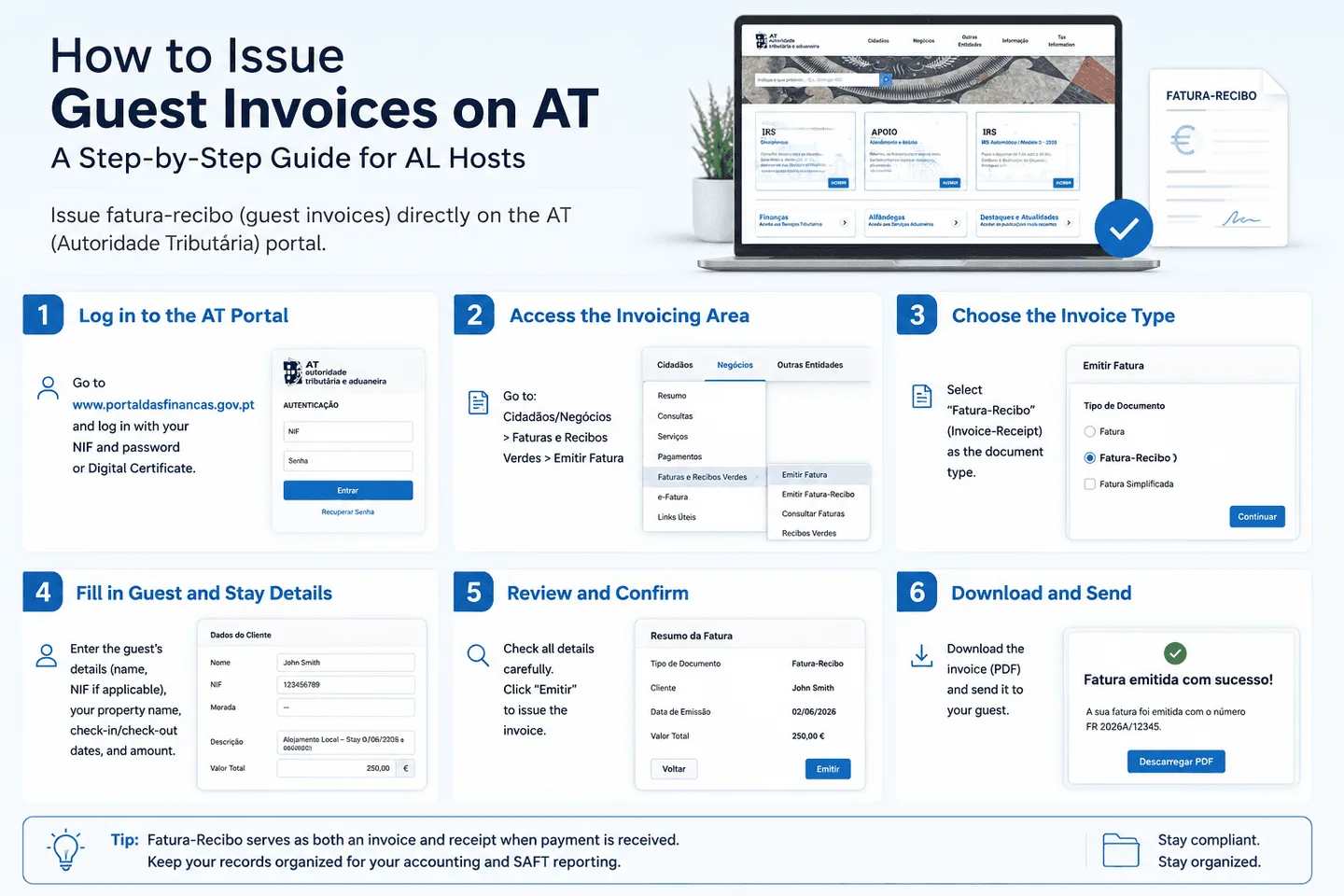The height and width of the screenshot is (896, 1344).
Task: Click the blue checkmark badge beside the laptop
Action: 1124,229
